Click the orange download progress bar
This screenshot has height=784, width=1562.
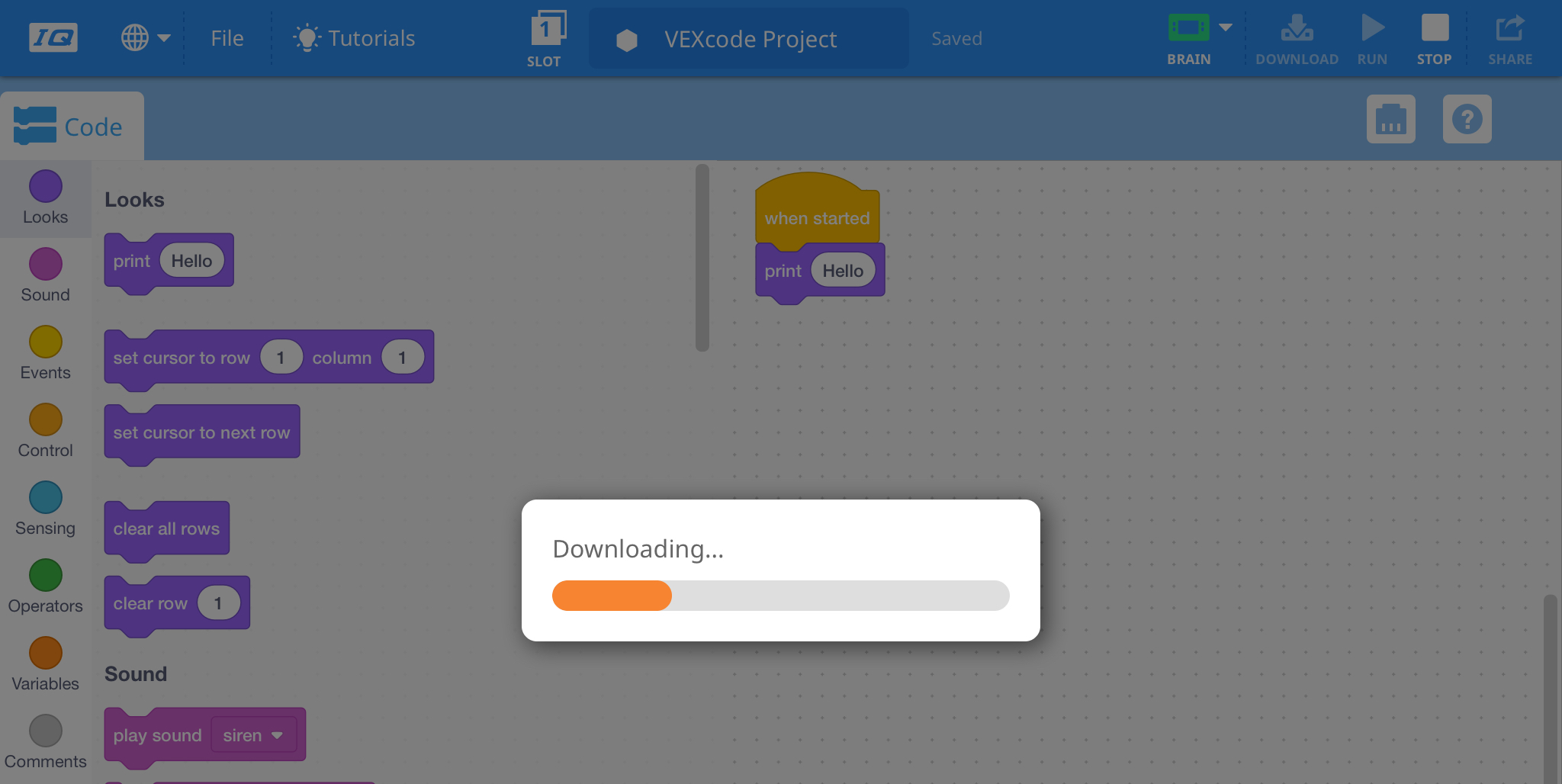point(611,596)
